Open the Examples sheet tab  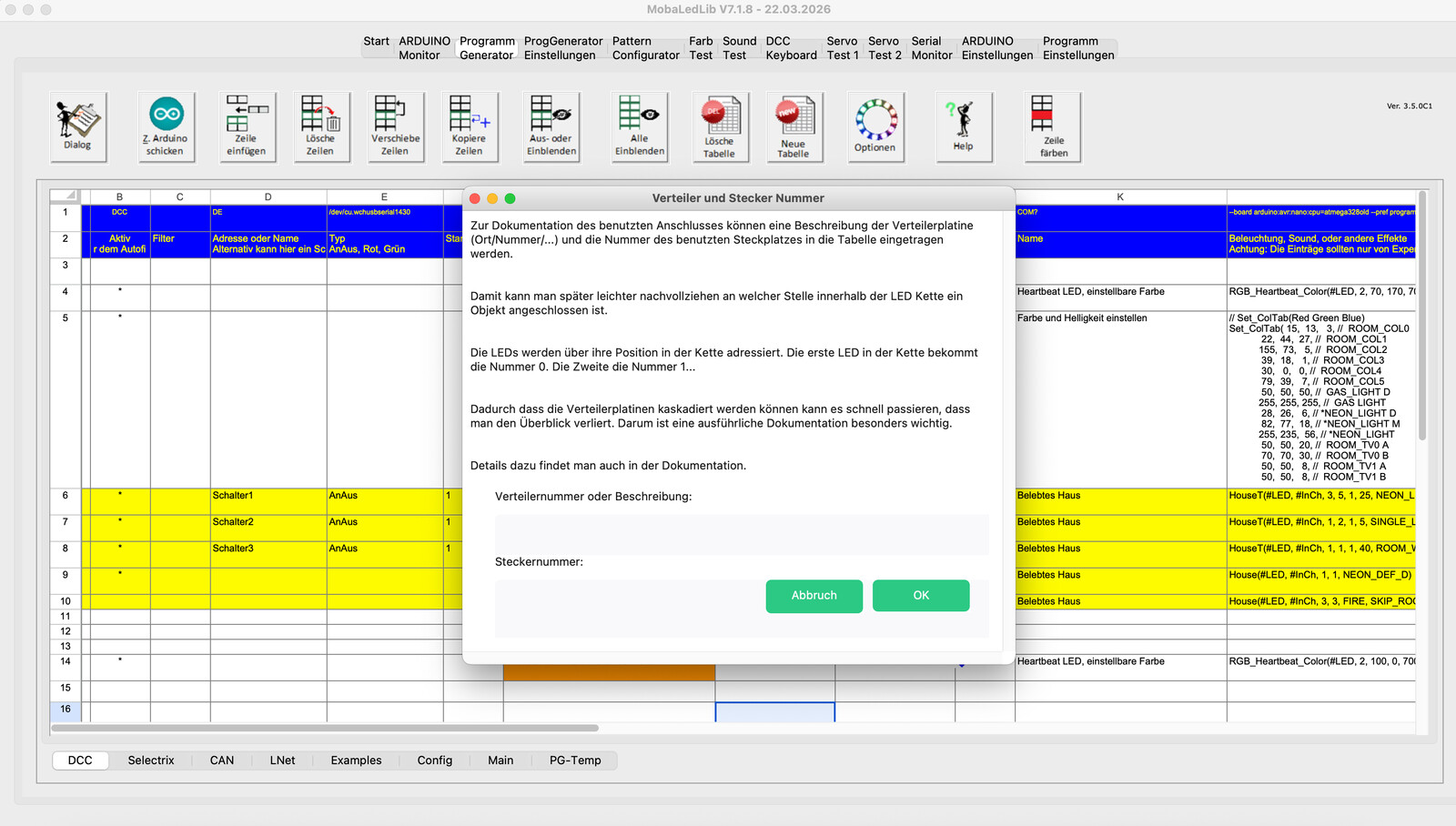point(356,761)
